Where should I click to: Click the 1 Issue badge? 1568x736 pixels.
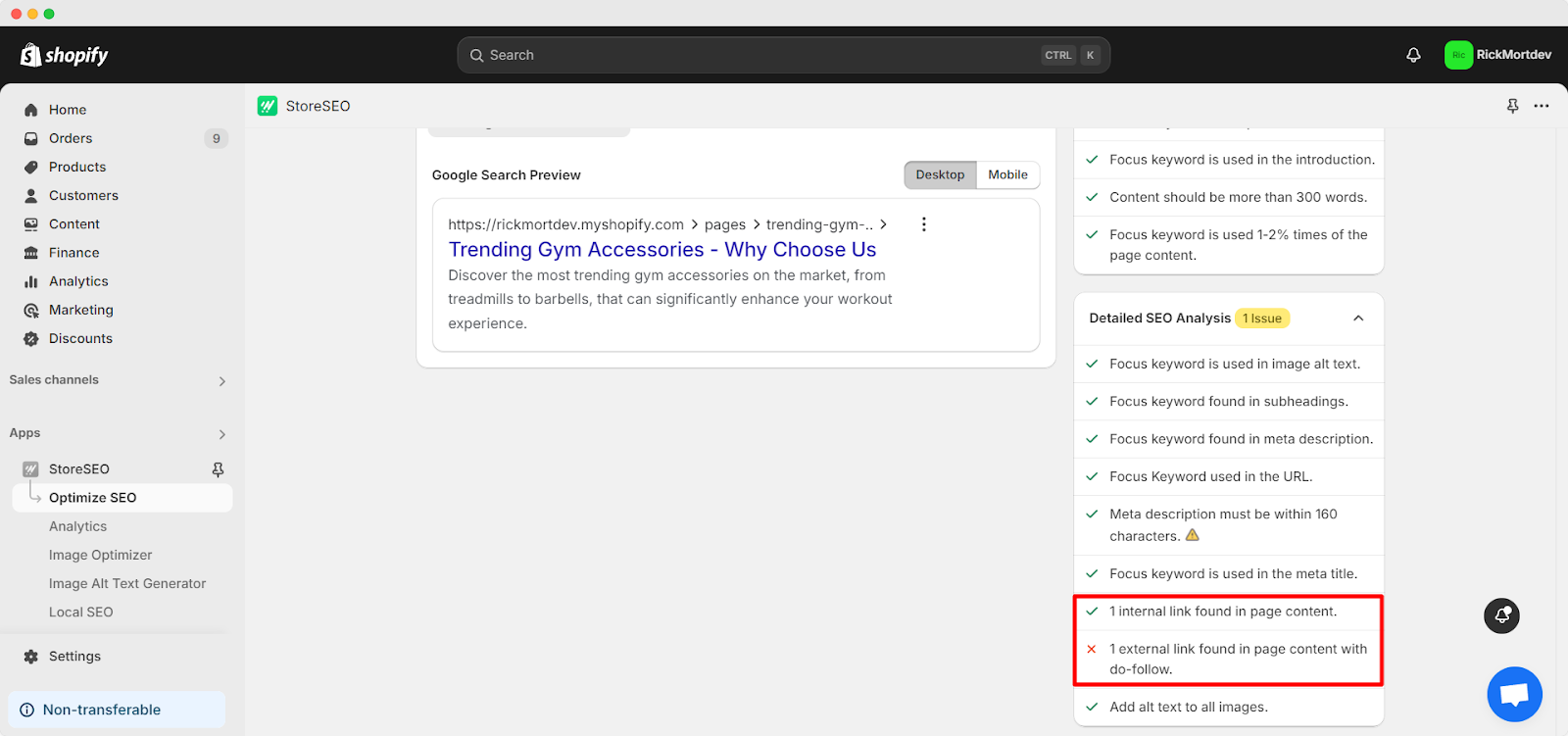1261,319
